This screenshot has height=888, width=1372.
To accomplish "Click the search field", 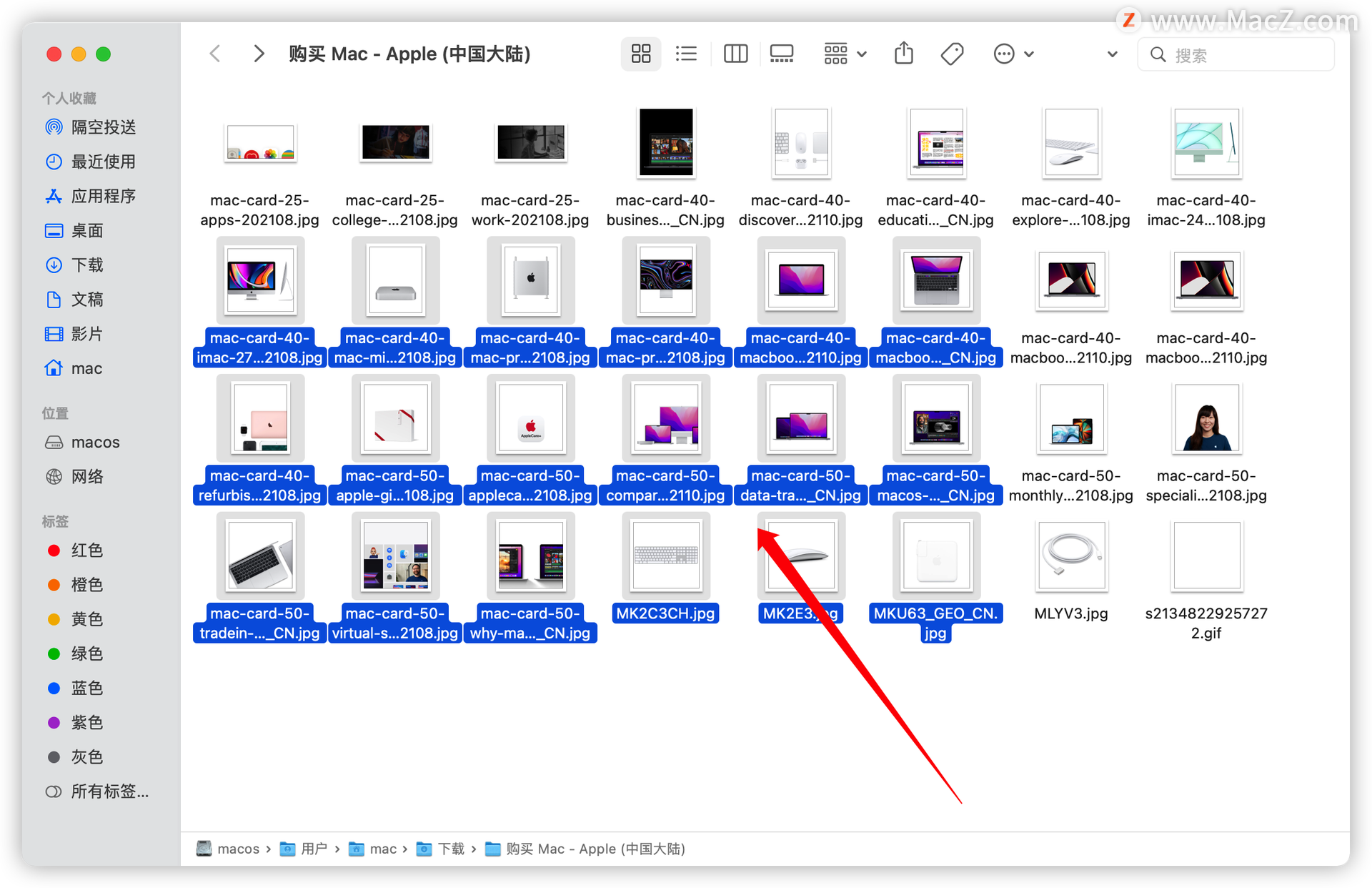I will click(1236, 54).
